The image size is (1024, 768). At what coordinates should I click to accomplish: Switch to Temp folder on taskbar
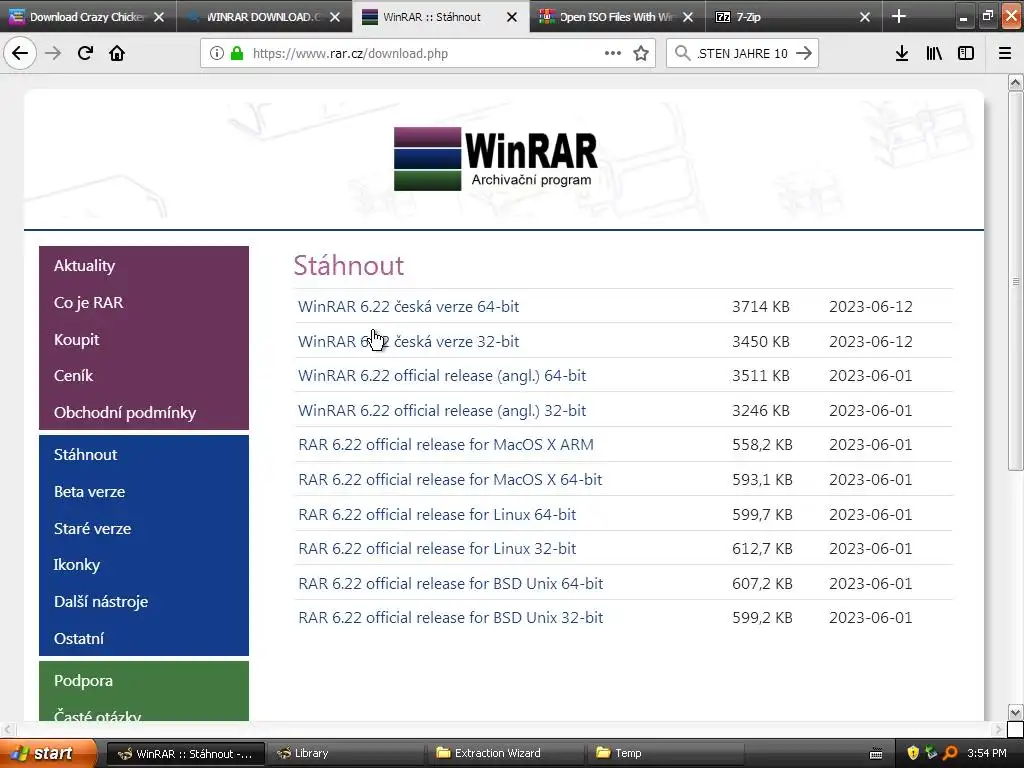point(665,753)
